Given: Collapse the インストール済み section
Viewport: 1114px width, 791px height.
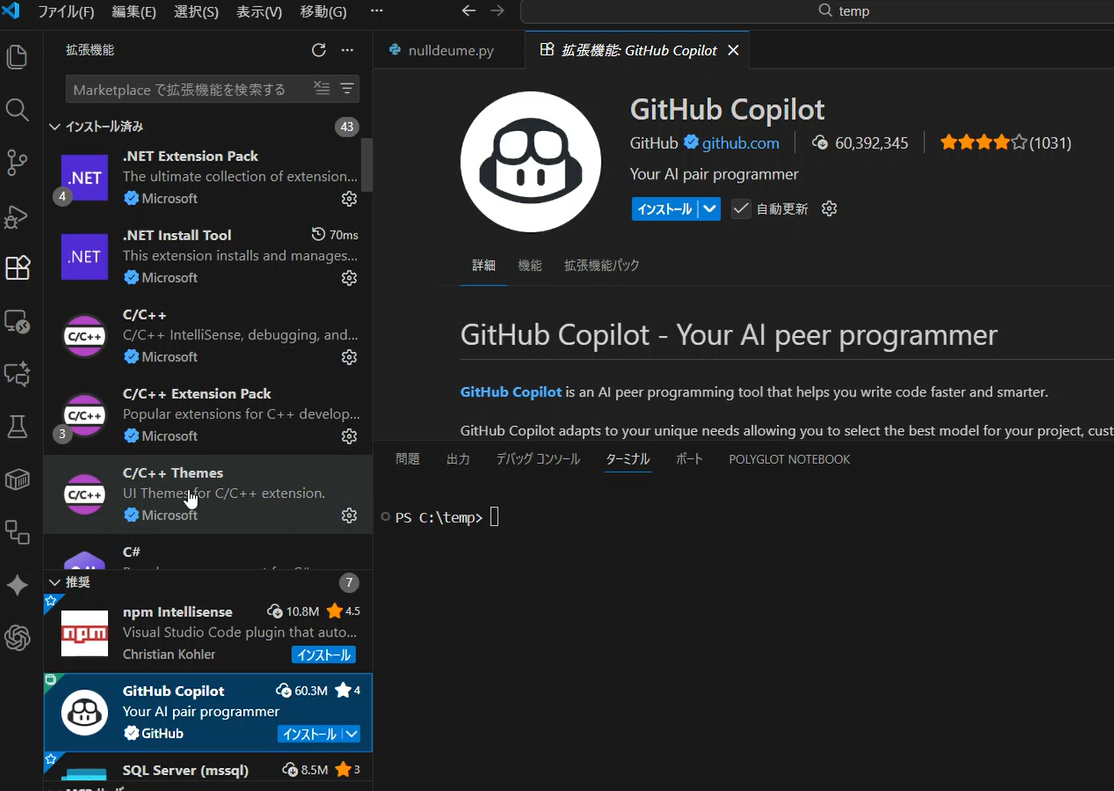Looking at the screenshot, I should point(55,126).
